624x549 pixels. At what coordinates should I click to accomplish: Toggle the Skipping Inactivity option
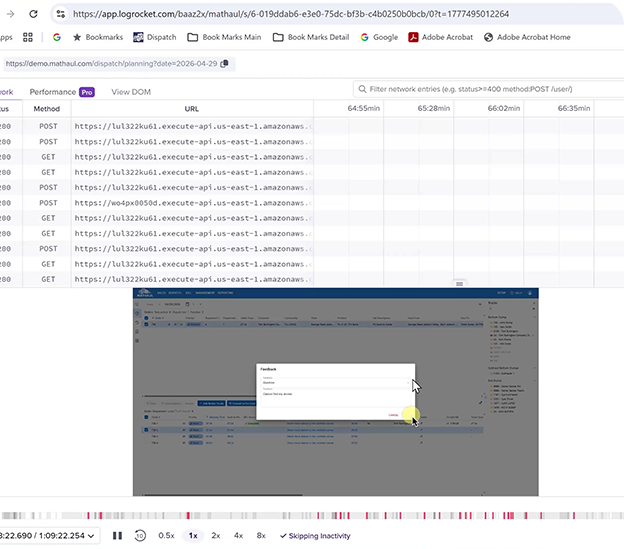pyautogui.click(x=315, y=536)
